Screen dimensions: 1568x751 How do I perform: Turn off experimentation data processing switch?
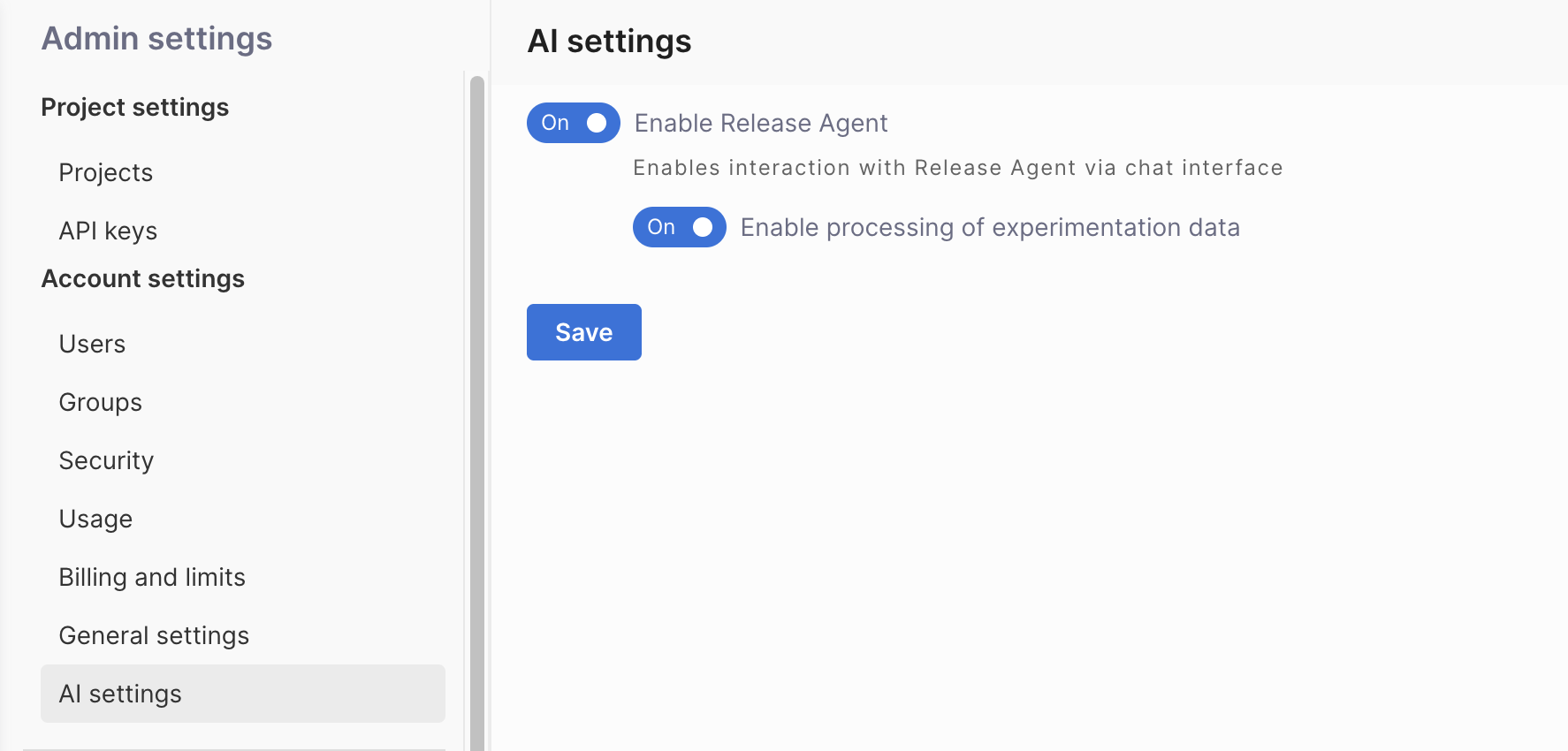pyautogui.click(x=679, y=227)
